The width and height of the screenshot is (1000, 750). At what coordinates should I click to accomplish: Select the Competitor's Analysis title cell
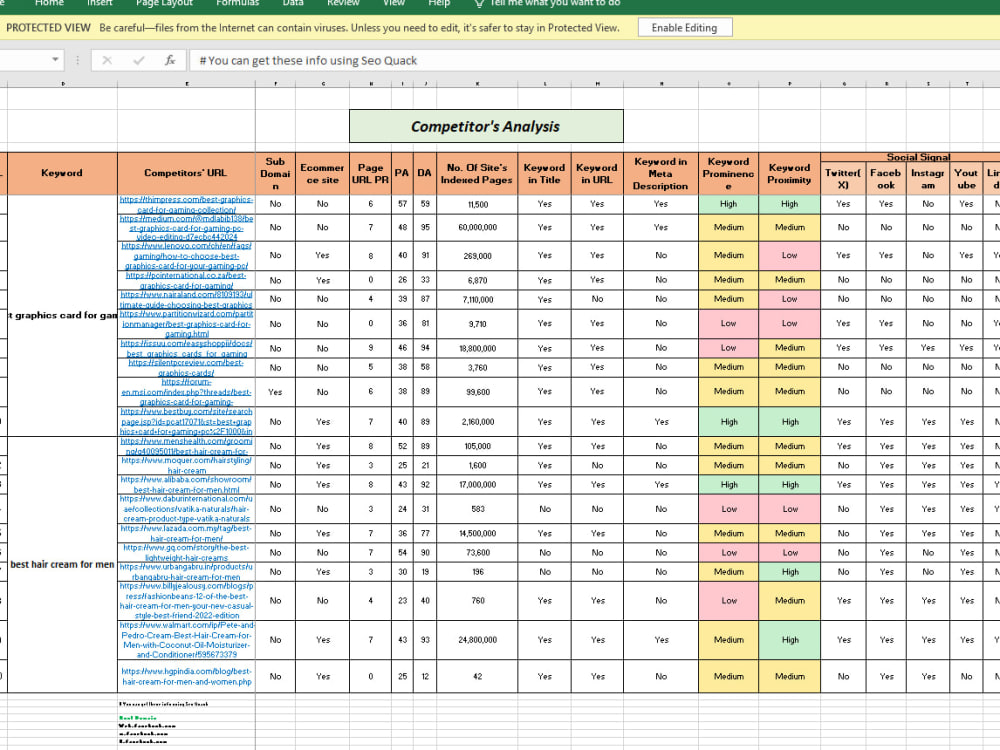coord(486,126)
